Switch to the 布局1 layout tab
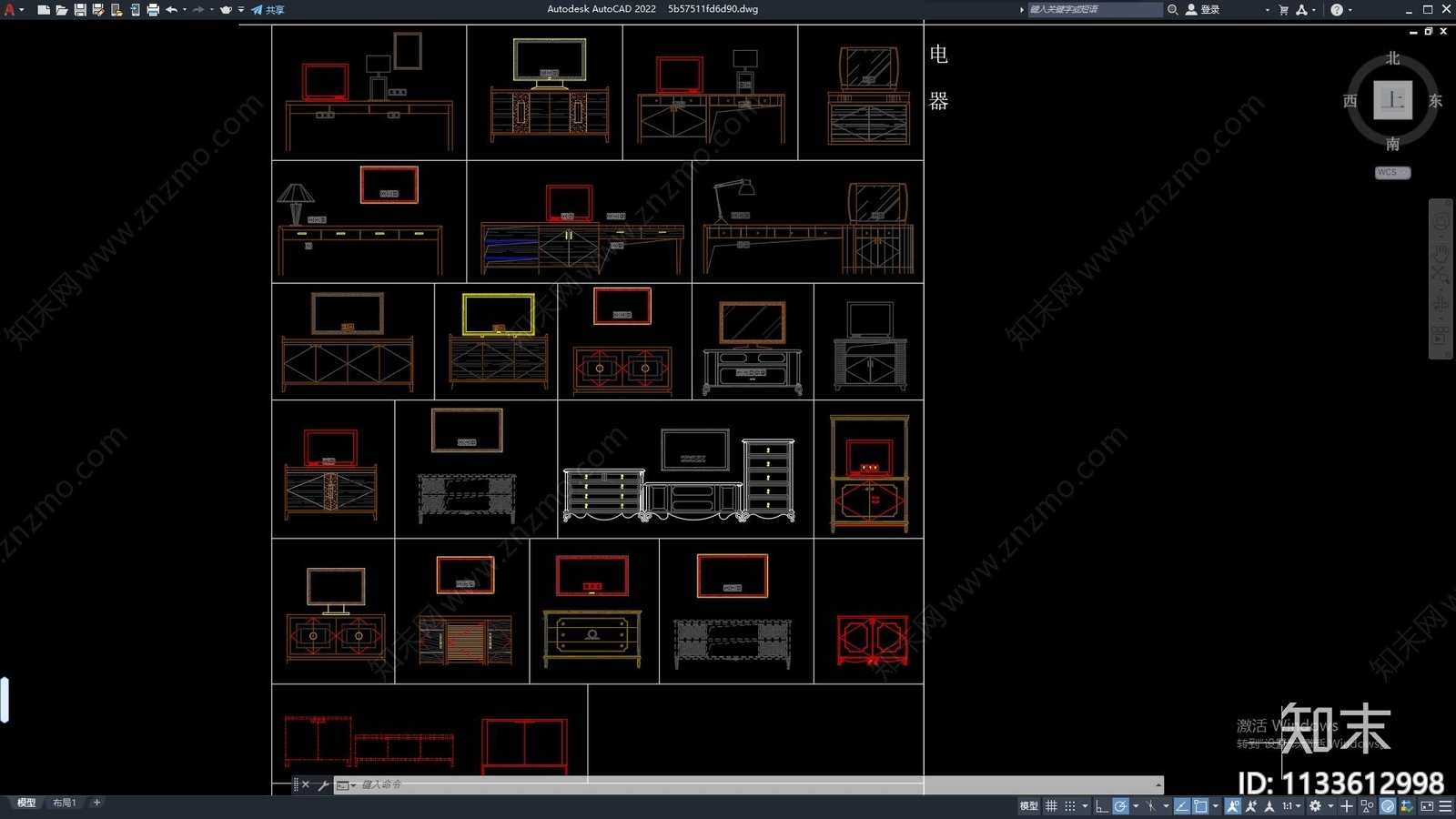Screen dimensions: 1456x819 (64, 803)
